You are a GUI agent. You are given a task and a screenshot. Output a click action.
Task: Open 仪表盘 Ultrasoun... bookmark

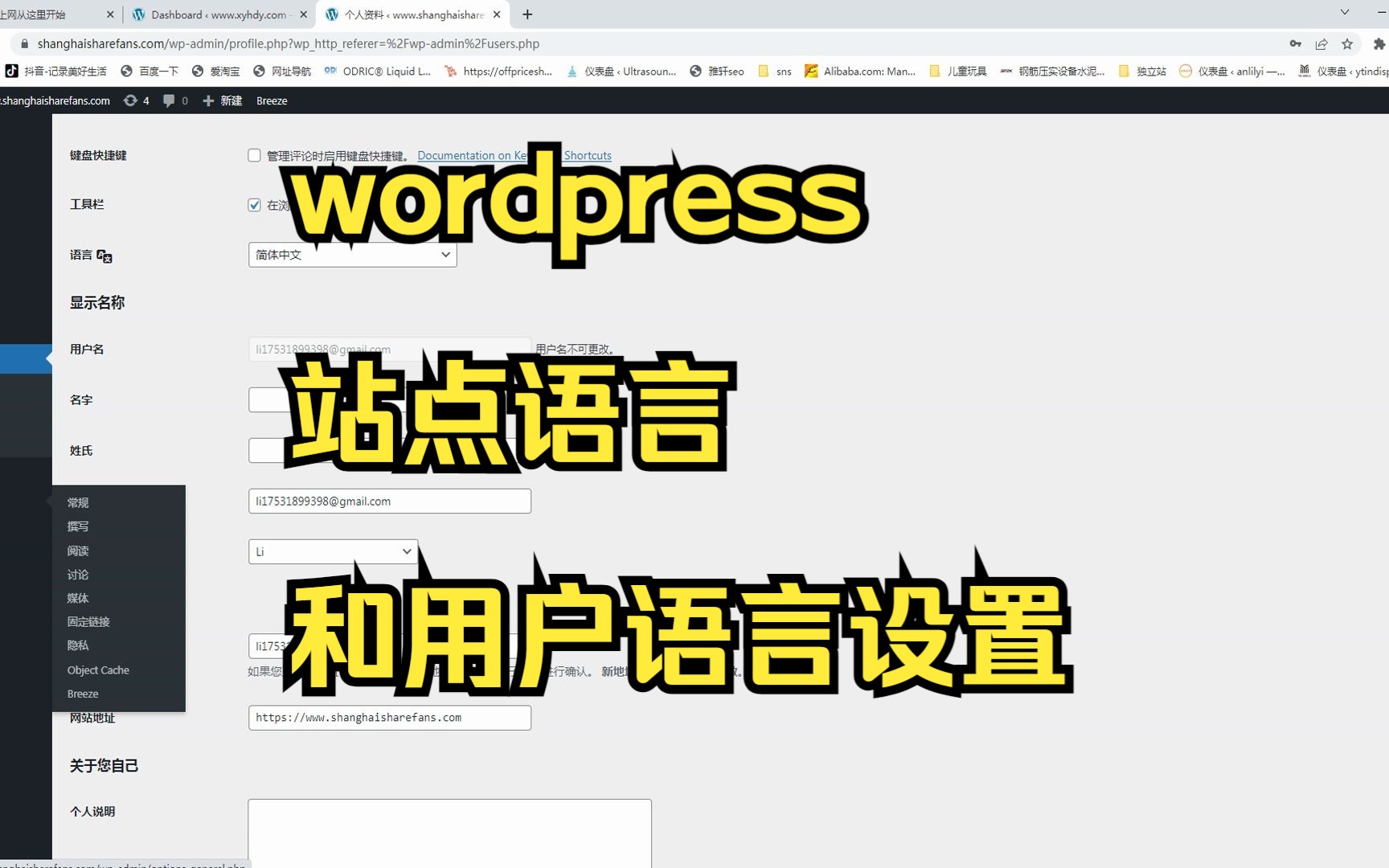point(621,71)
